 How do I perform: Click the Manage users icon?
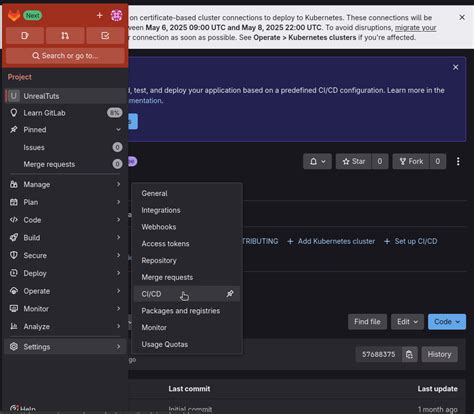[14, 184]
